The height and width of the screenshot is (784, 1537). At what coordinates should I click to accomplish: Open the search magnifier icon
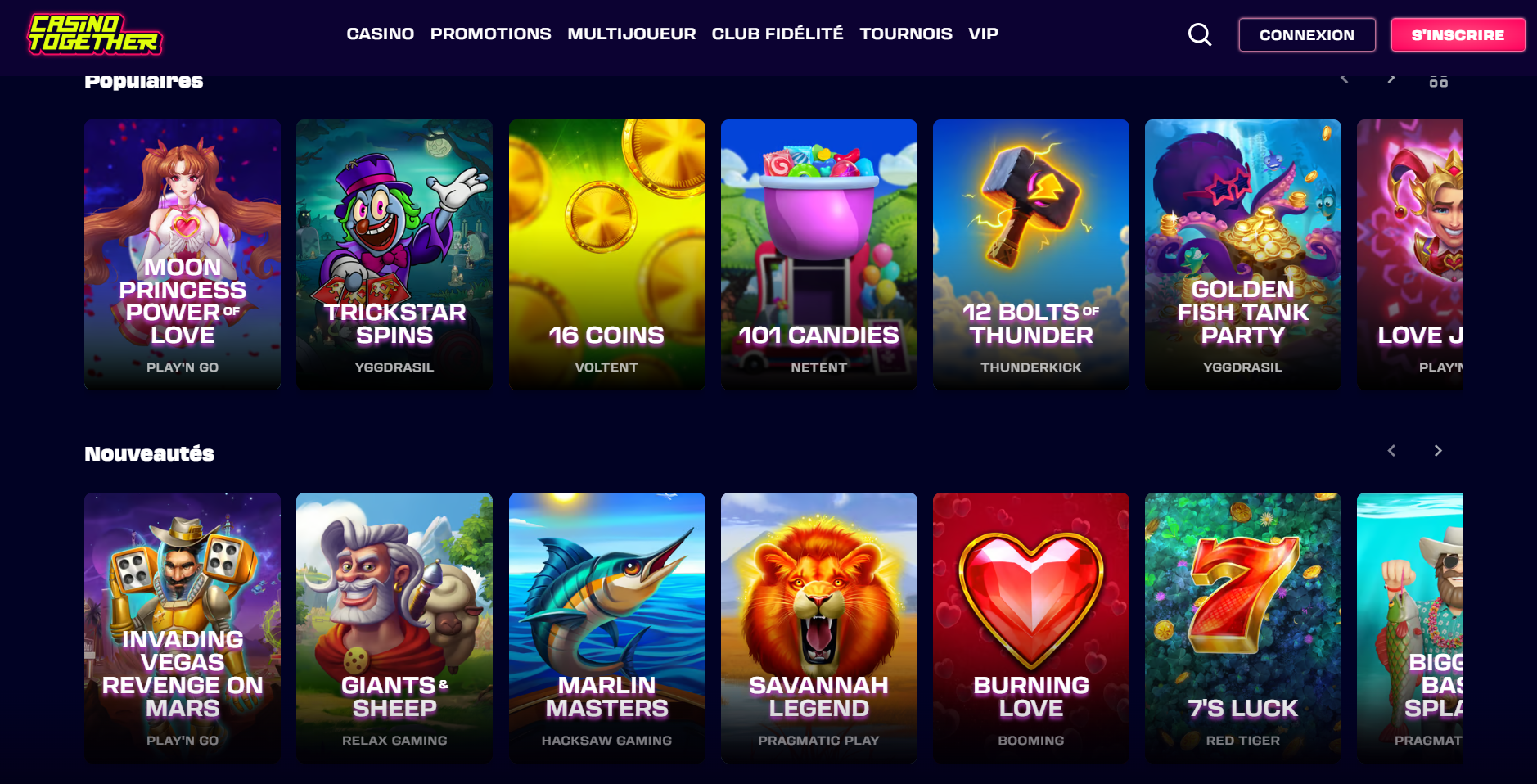click(x=1200, y=34)
